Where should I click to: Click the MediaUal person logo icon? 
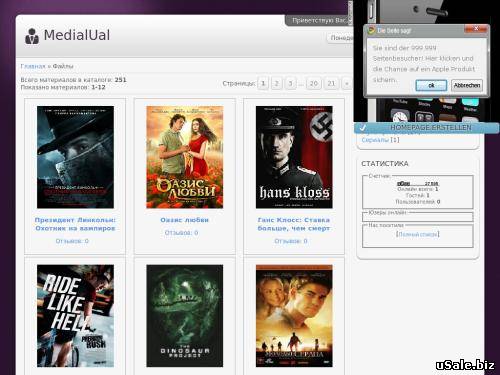click(x=32, y=36)
